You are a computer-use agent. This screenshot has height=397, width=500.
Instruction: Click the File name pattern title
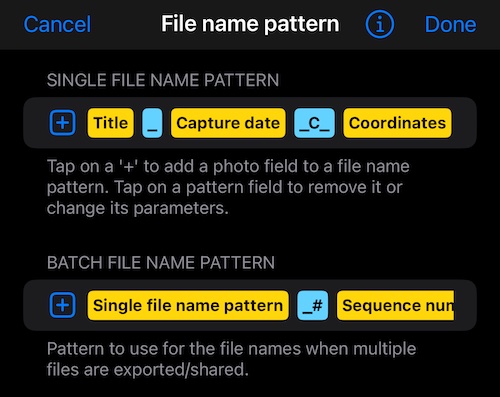[250, 24]
